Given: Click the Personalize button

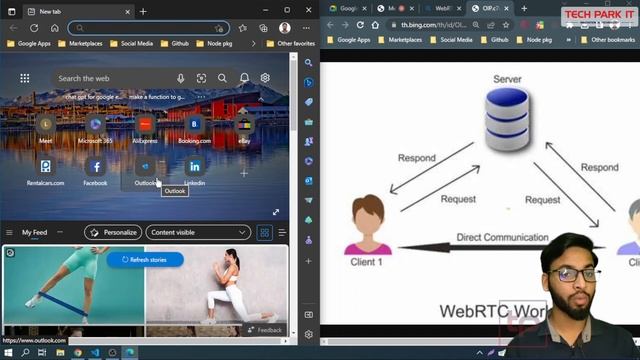Looking at the screenshot, I should (x=113, y=232).
